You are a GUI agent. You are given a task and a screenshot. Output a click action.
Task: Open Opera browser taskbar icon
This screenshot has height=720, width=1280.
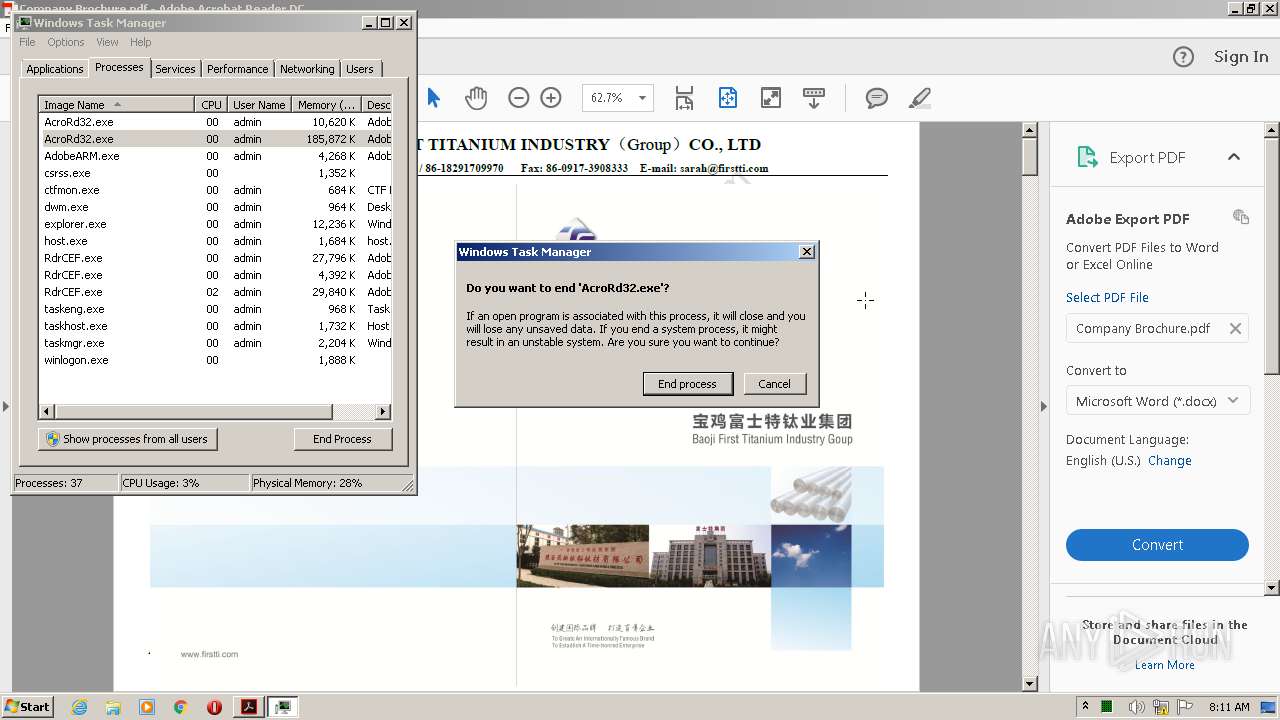click(214, 707)
